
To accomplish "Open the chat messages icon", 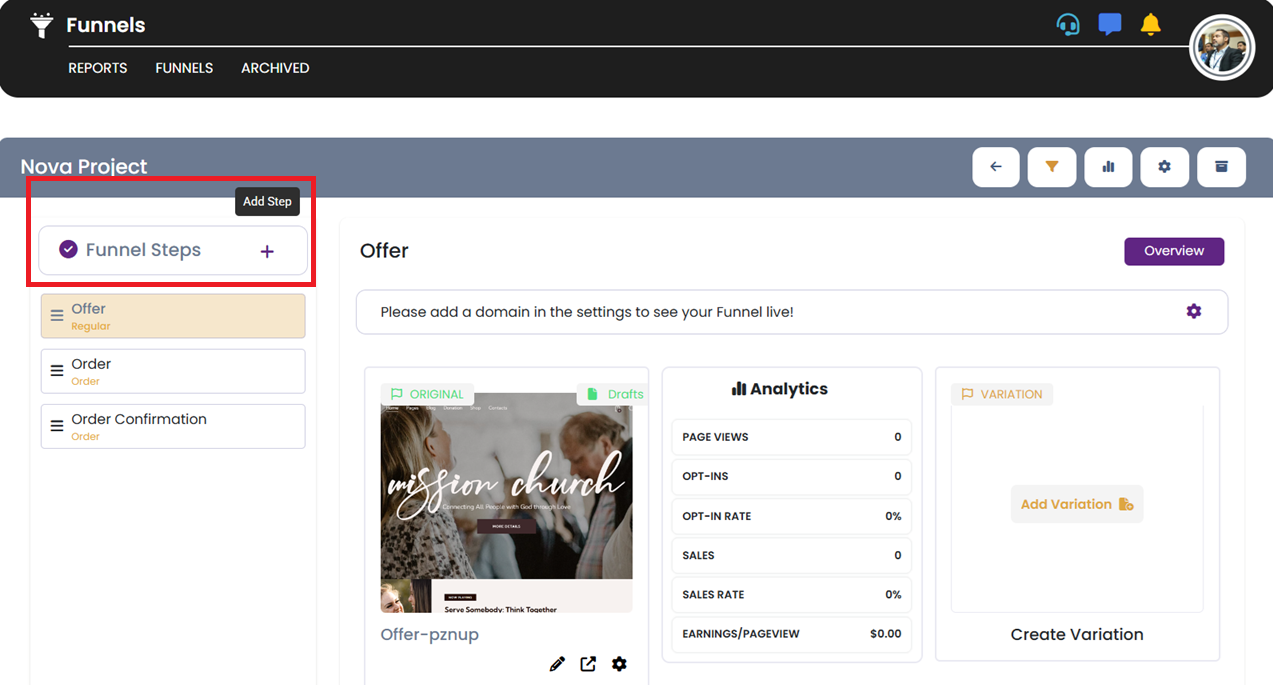I will (1109, 24).
